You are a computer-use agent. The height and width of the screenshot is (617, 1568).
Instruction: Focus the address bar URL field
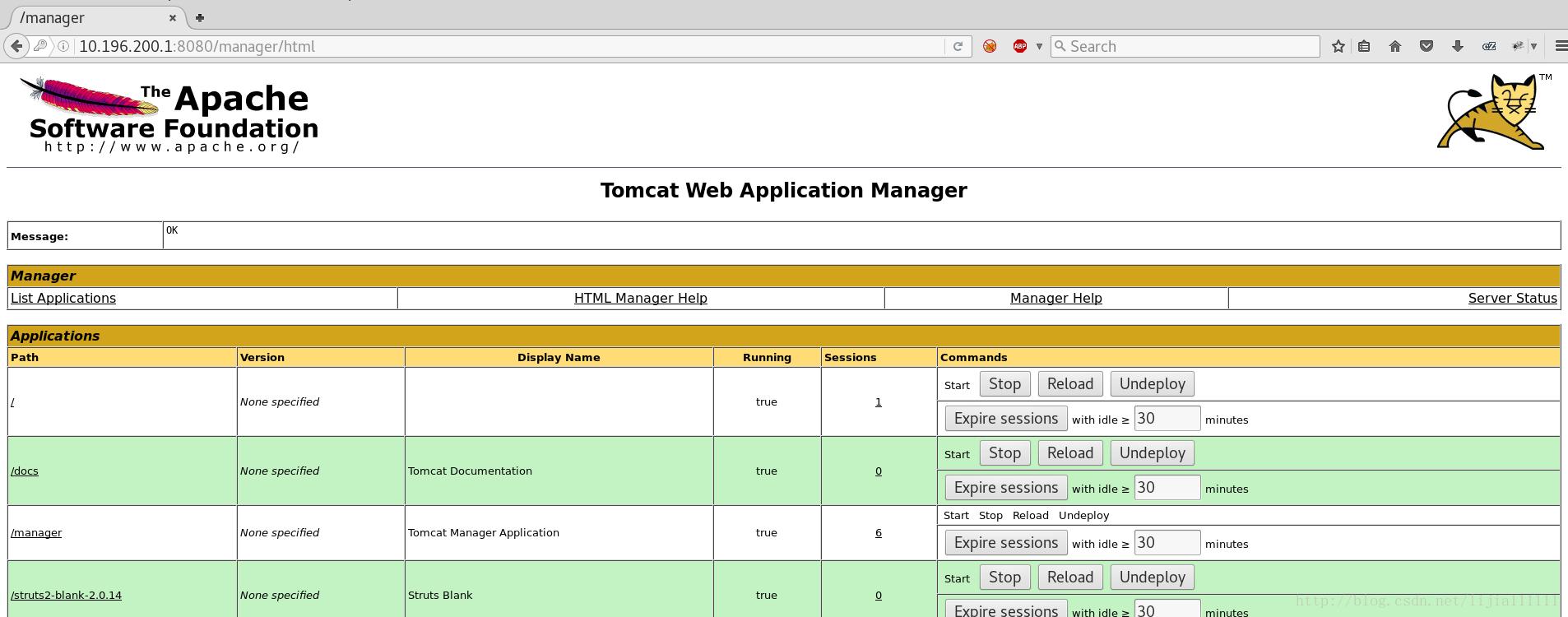pyautogui.click(x=510, y=46)
